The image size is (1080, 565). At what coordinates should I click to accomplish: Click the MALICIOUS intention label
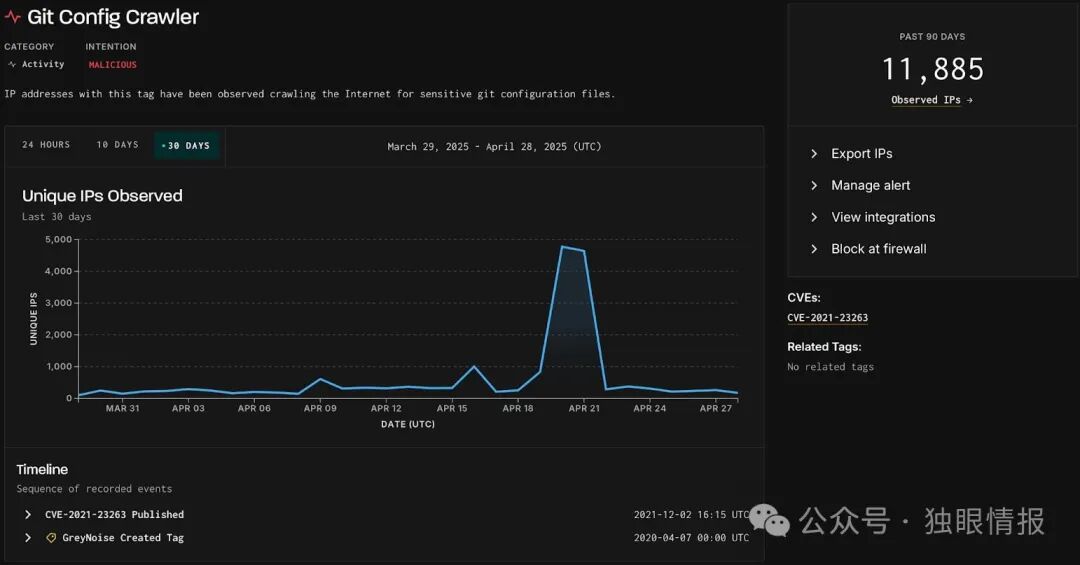coord(112,65)
